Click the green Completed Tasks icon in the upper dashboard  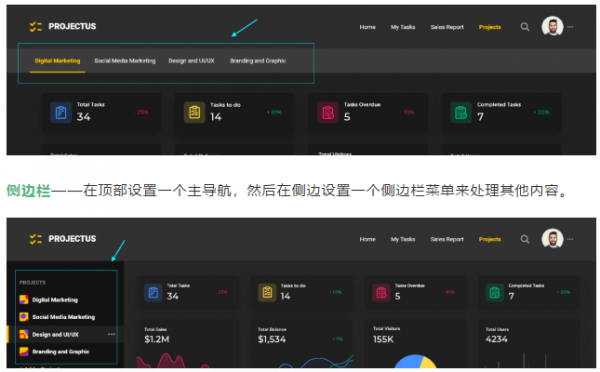tap(461, 113)
